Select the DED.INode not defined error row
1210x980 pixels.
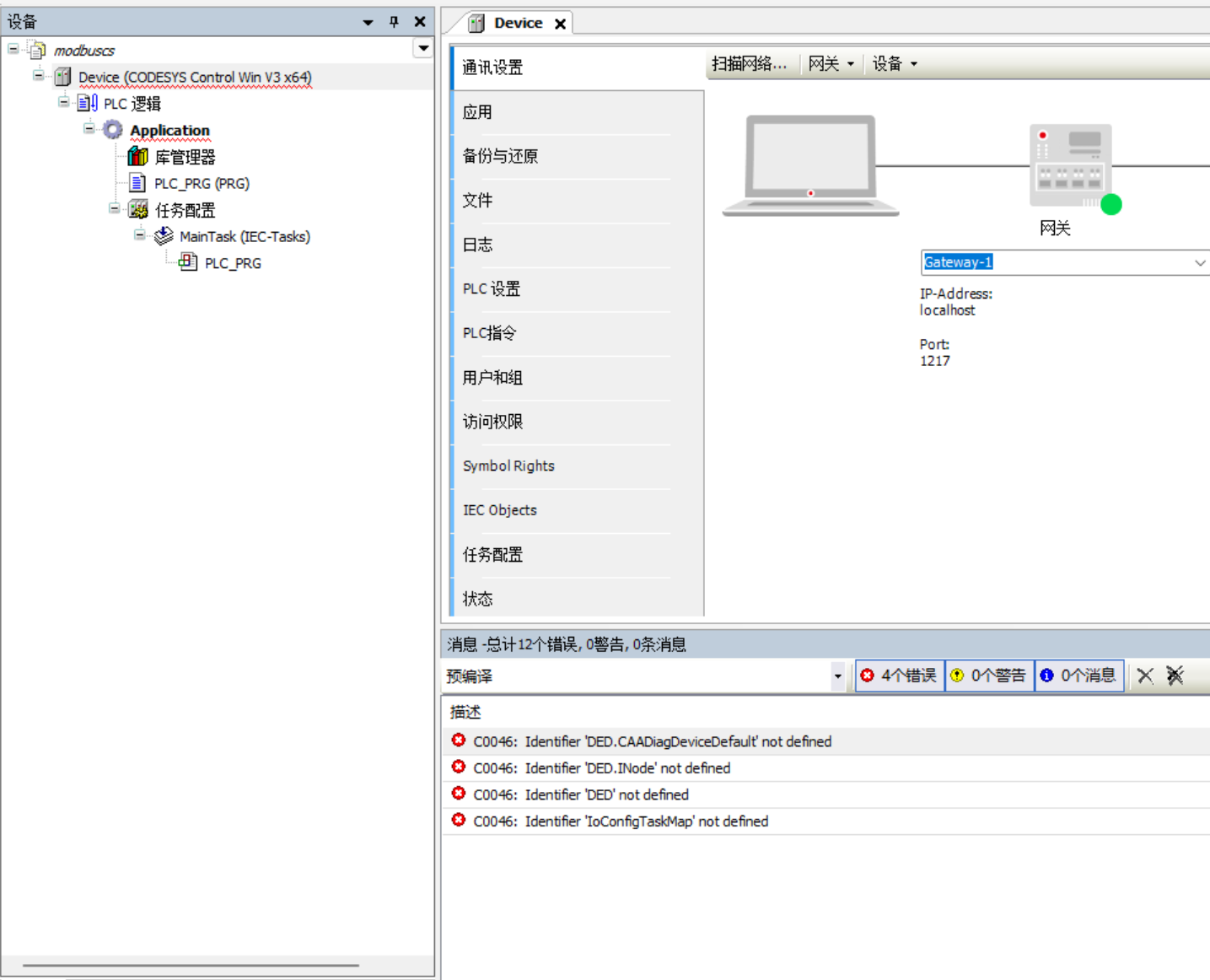[x=627, y=768]
